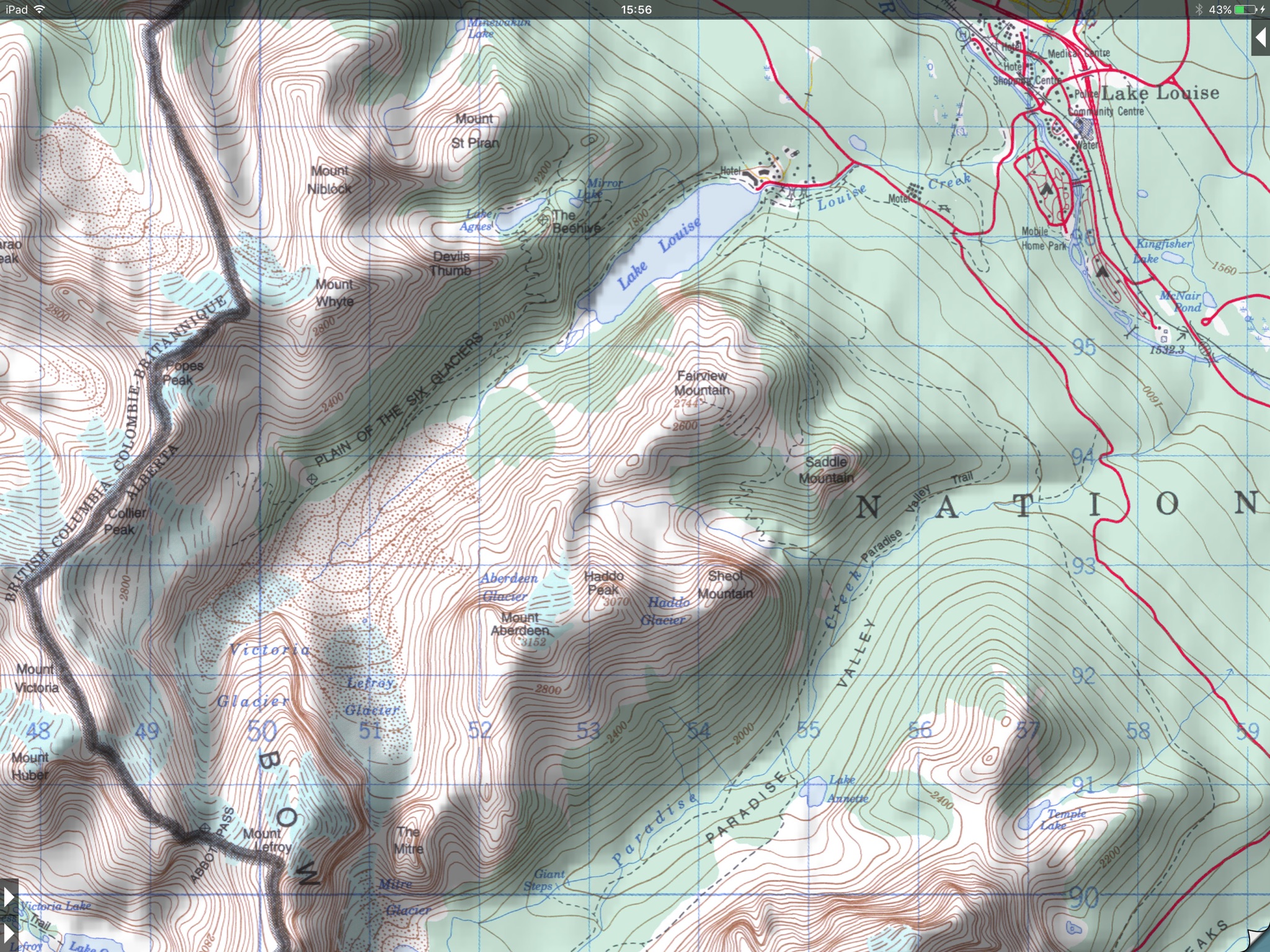Tap the Bluetooth status icon
This screenshot has height=952, width=1270.
point(1199,9)
